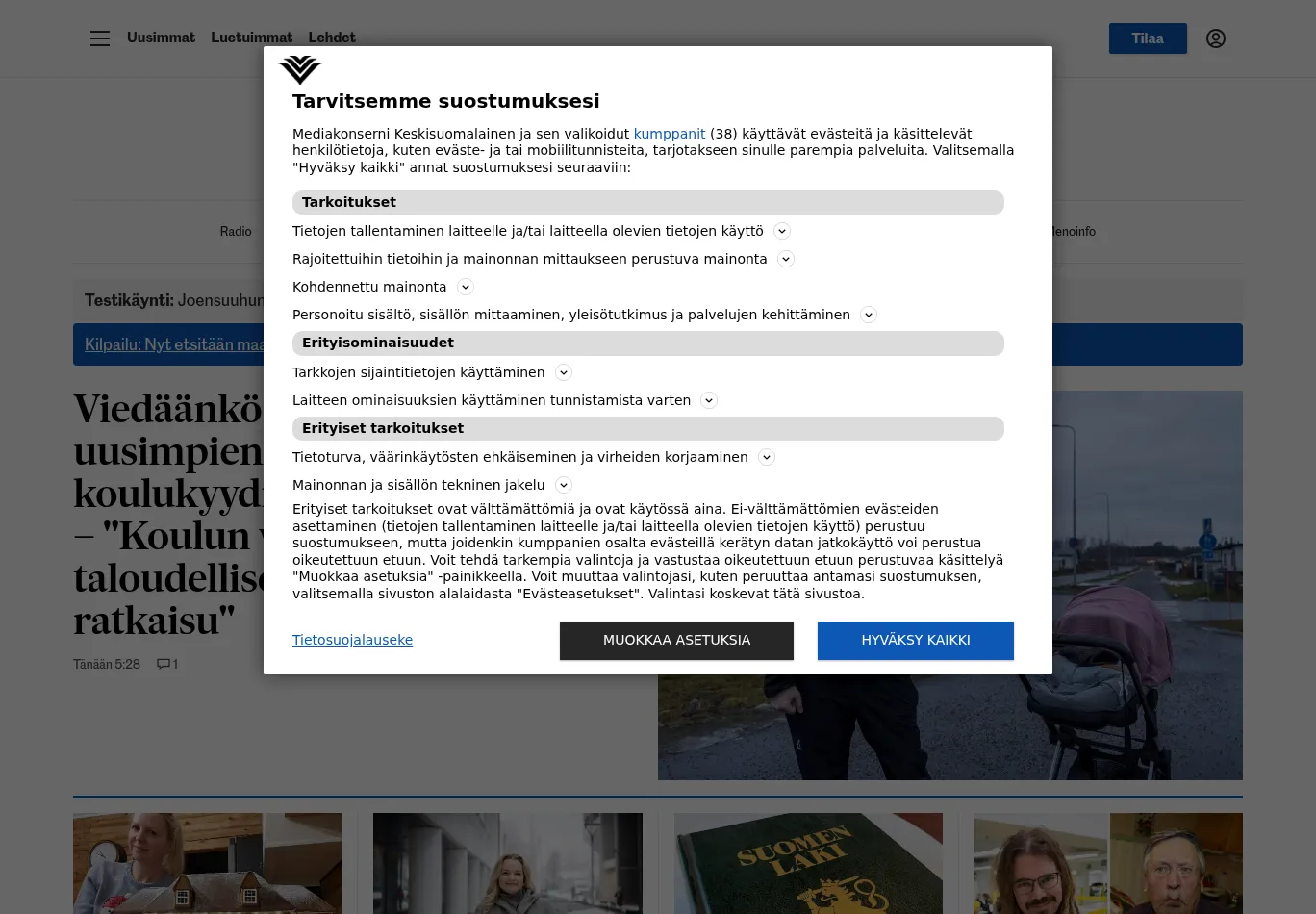This screenshot has width=1316, height=914.
Task: Open the comments bubble icon under headline
Action: (167, 664)
